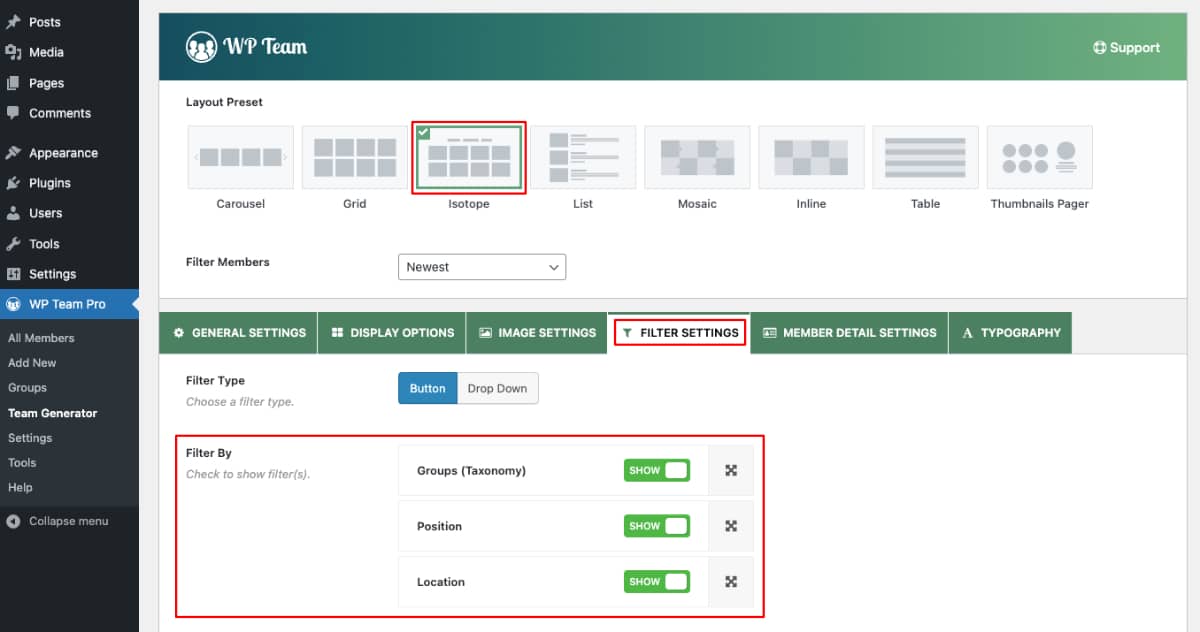Open Tools under WP Team Pro submenu
Viewport: 1200px width, 632px height.
[22, 463]
